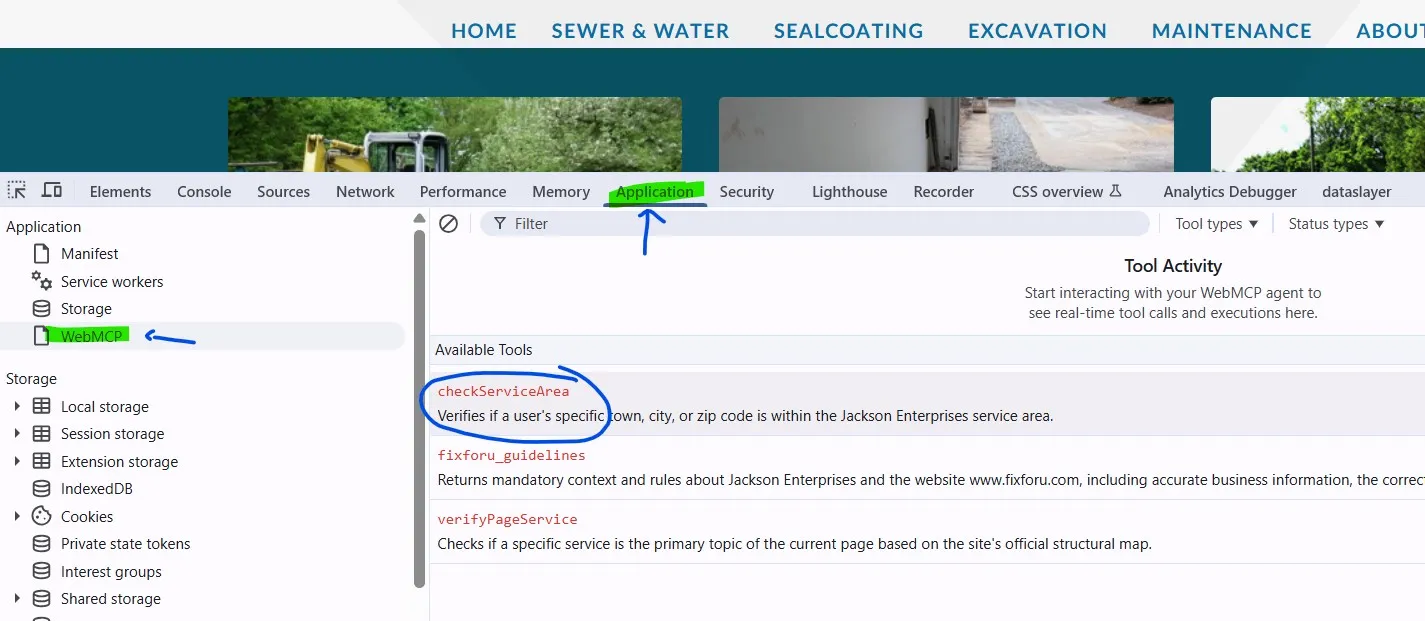The image size is (1425, 621).
Task: Click the Local storage grid icon
Action: pyautogui.click(x=42, y=406)
